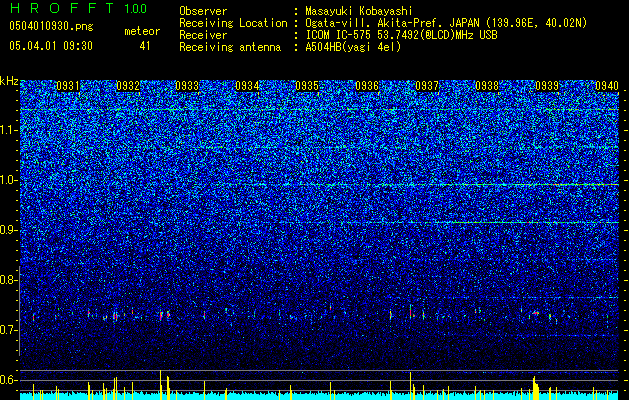Click the Receiving antenna label
Viewport: 629px width, 400px height.
(230, 47)
